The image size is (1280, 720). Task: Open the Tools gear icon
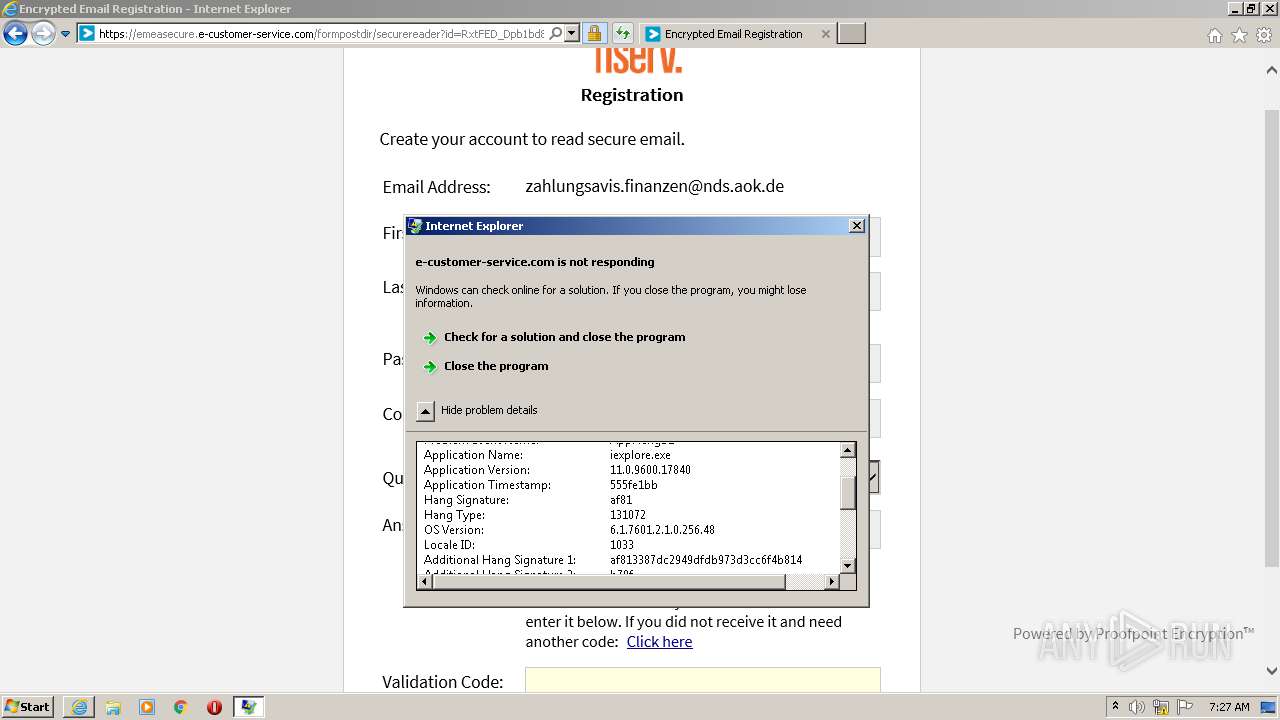tap(1264, 35)
